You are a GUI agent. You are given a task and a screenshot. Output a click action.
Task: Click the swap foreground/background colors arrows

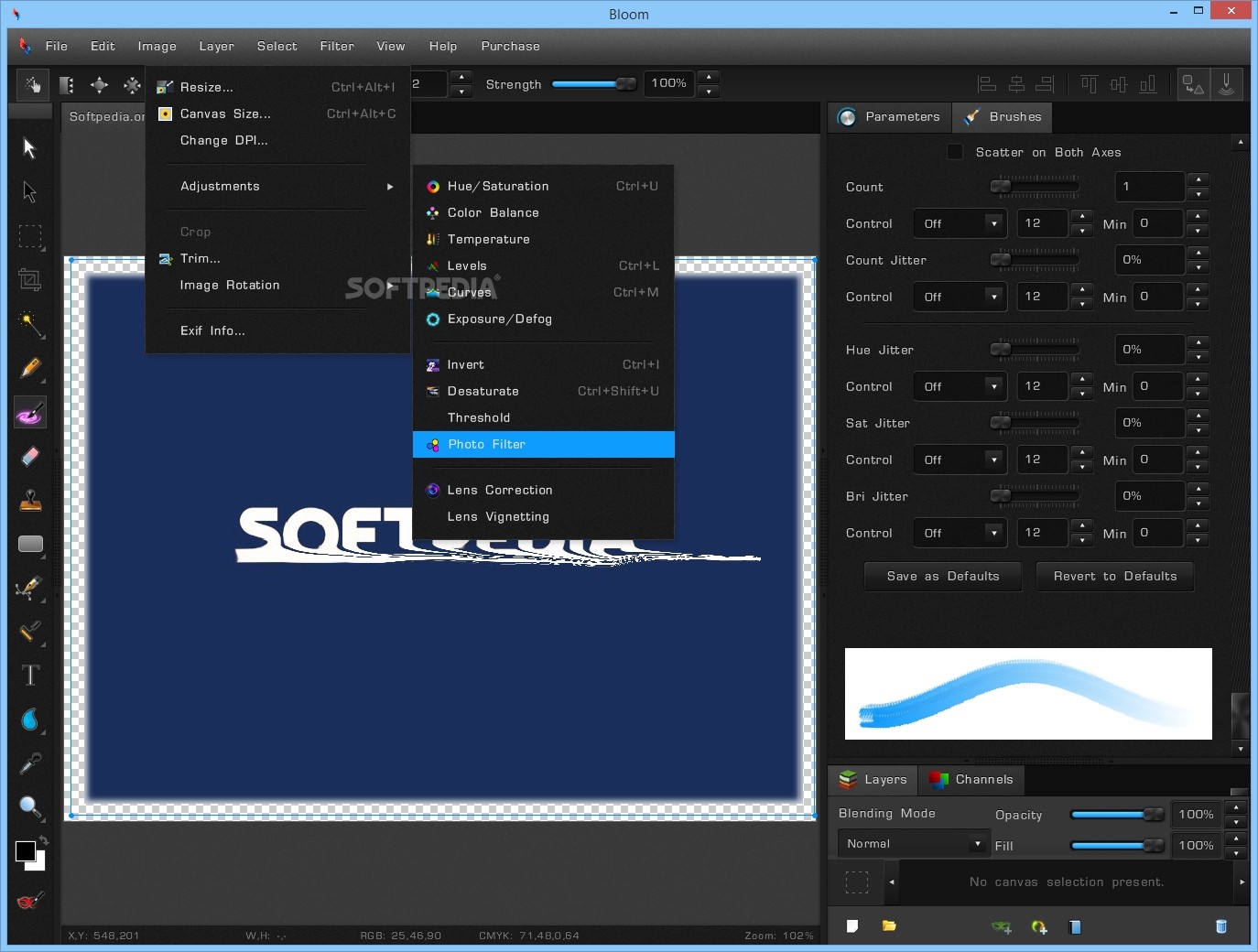[x=43, y=839]
